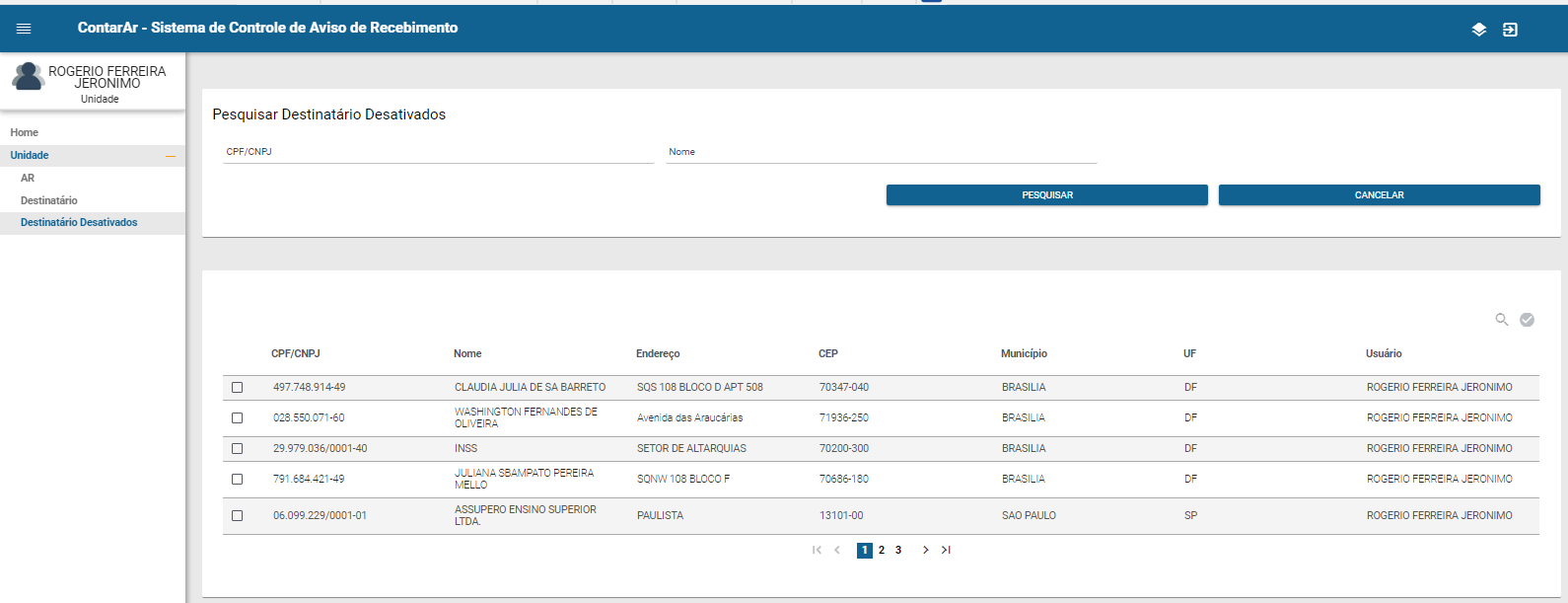Open Home in the sidebar

point(25,132)
